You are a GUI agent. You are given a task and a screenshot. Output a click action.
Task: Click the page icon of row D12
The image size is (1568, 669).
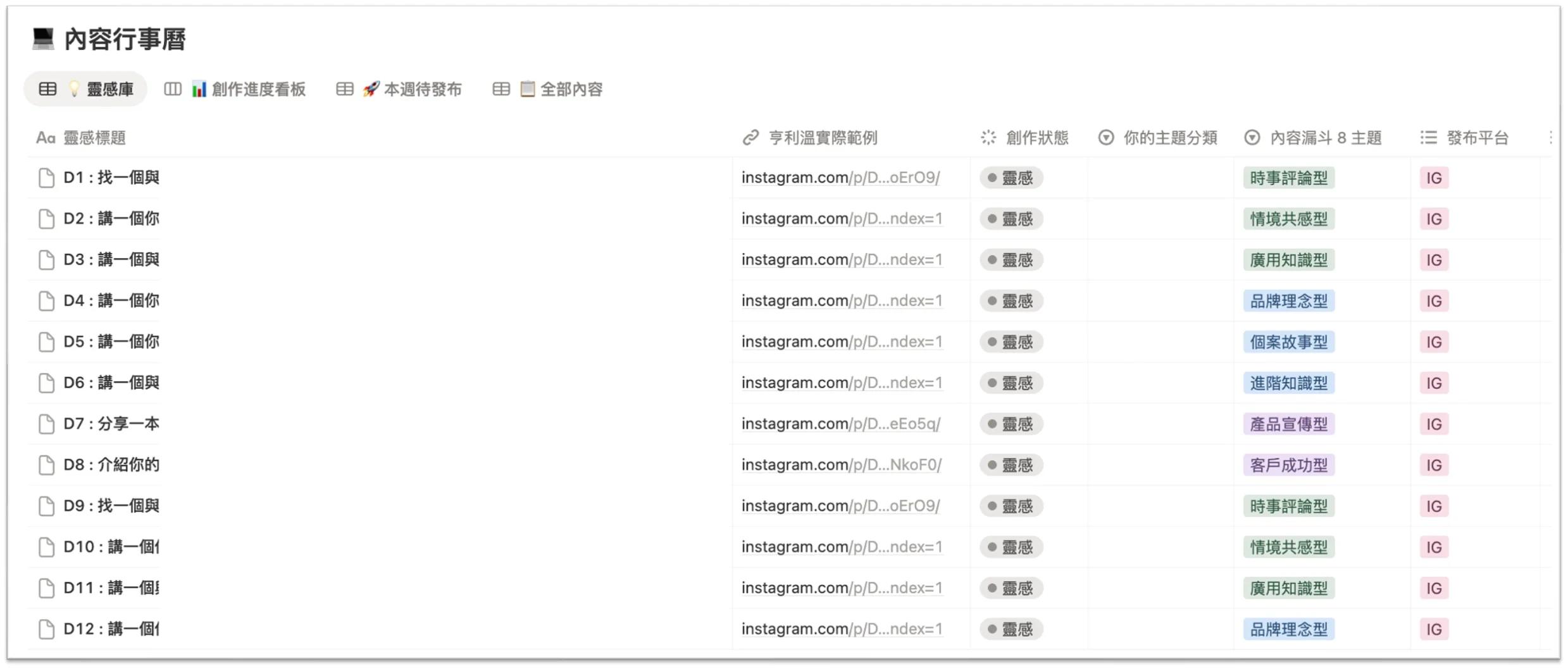[46, 629]
